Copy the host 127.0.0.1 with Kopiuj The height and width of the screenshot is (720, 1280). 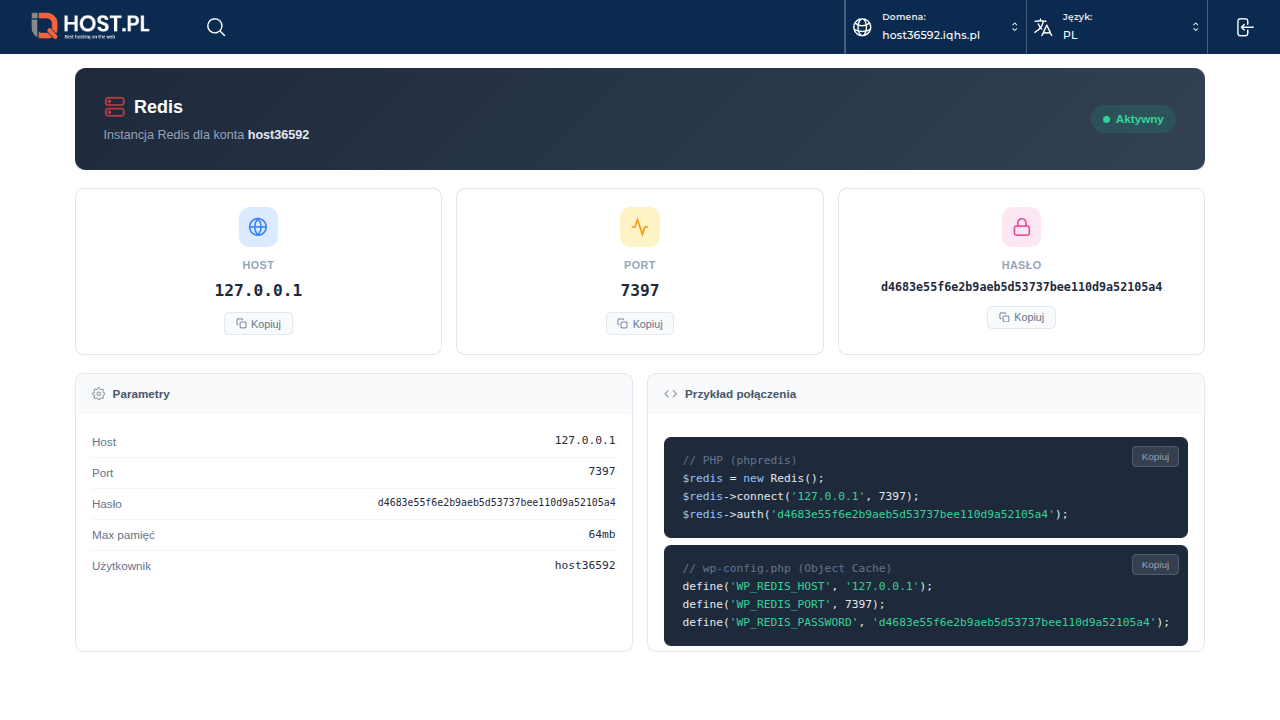[x=258, y=324]
